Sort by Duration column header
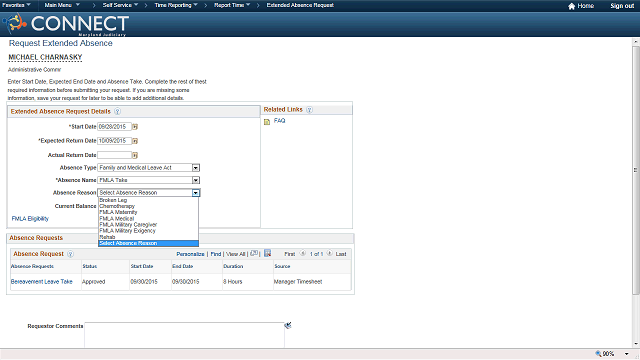 (233, 266)
